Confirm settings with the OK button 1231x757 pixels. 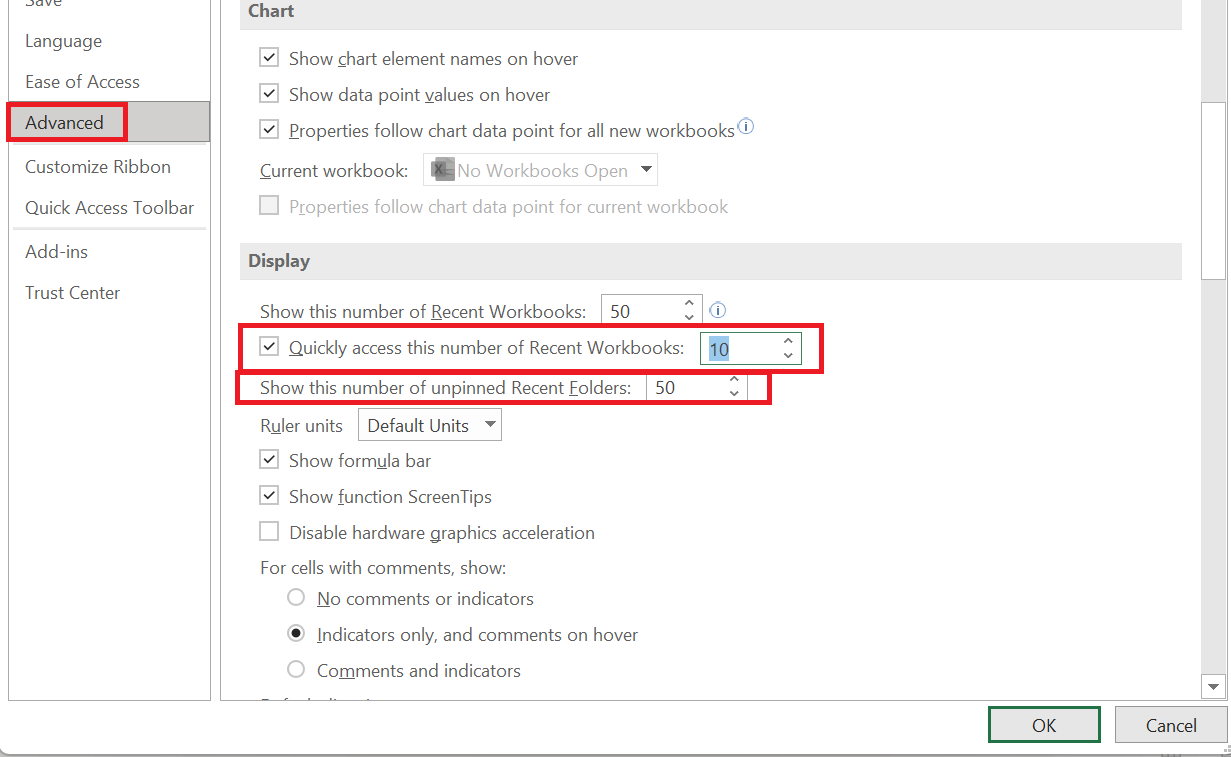[1043, 724]
